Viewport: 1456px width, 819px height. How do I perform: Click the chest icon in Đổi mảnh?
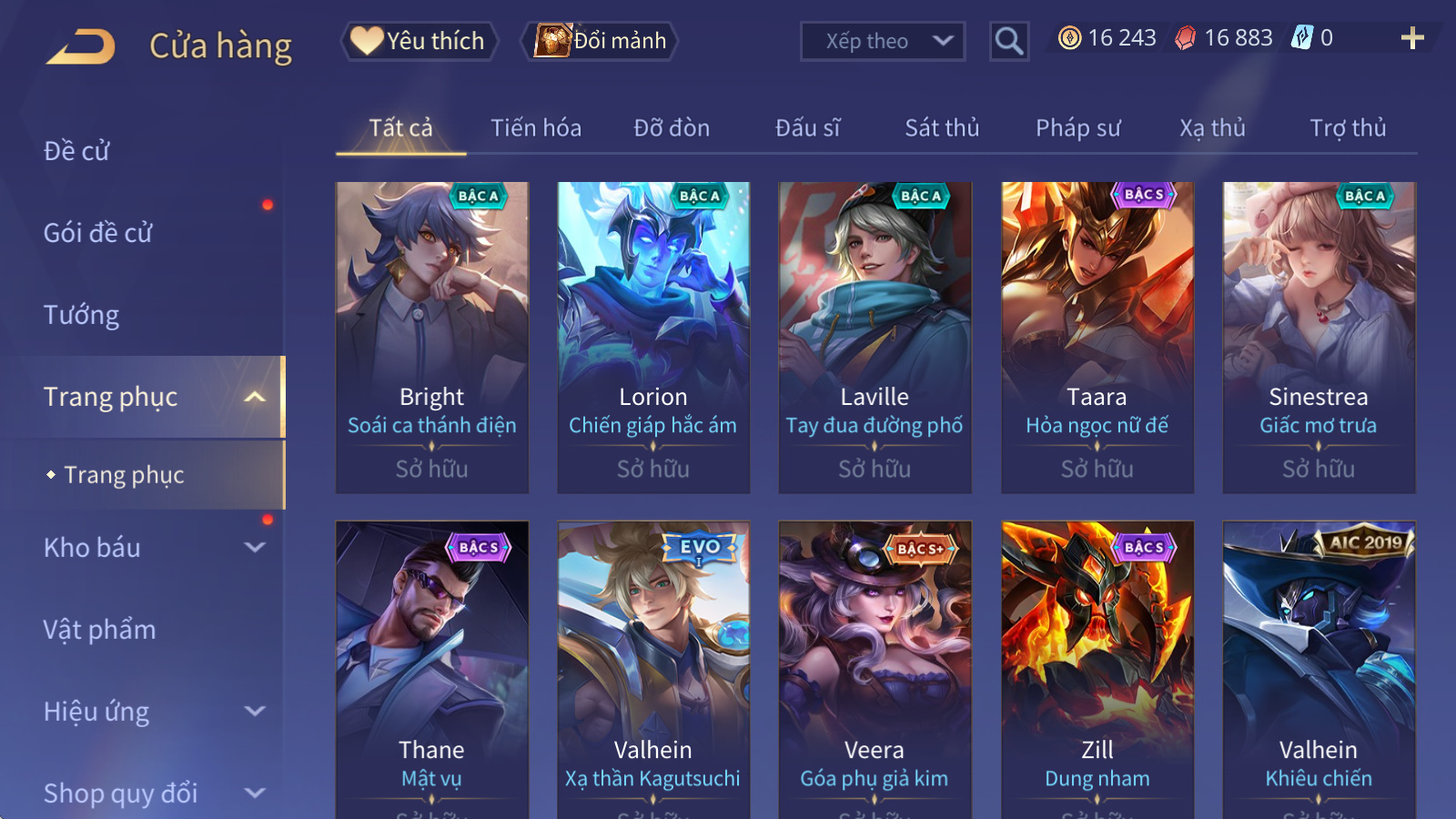(x=552, y=41)
